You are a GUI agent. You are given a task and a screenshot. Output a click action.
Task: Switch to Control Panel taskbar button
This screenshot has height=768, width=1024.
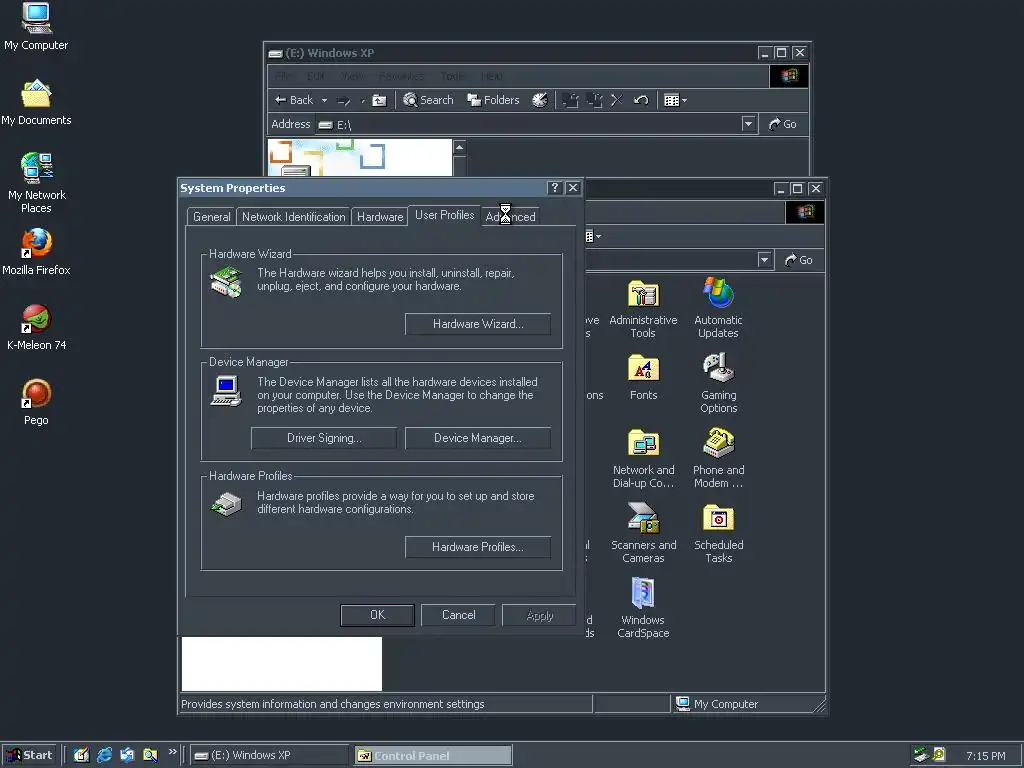point(433,756)
